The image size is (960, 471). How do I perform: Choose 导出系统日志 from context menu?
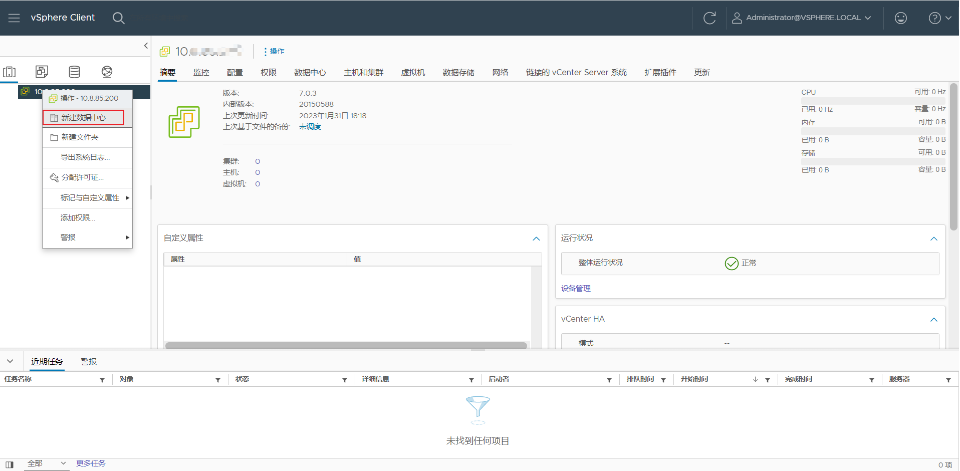tap(88, 157)
